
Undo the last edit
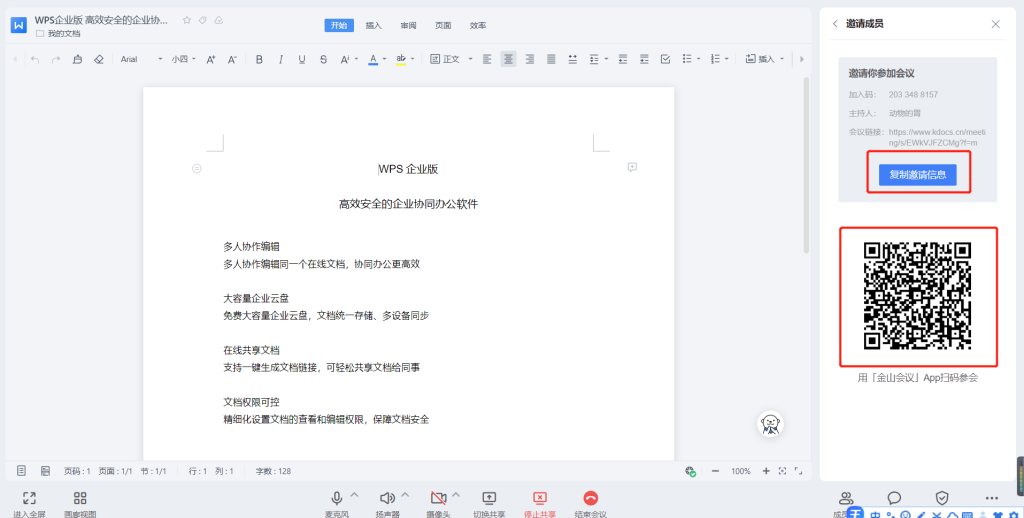tap(35, 59)
